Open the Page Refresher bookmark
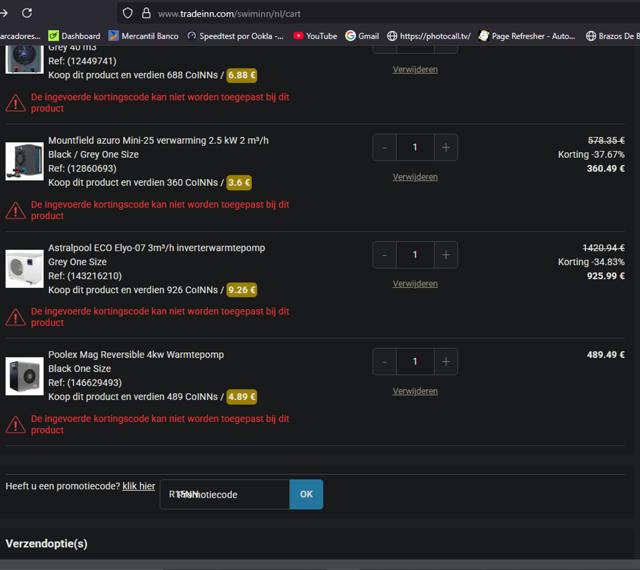640x570 pixels. (x=527, y=36)
